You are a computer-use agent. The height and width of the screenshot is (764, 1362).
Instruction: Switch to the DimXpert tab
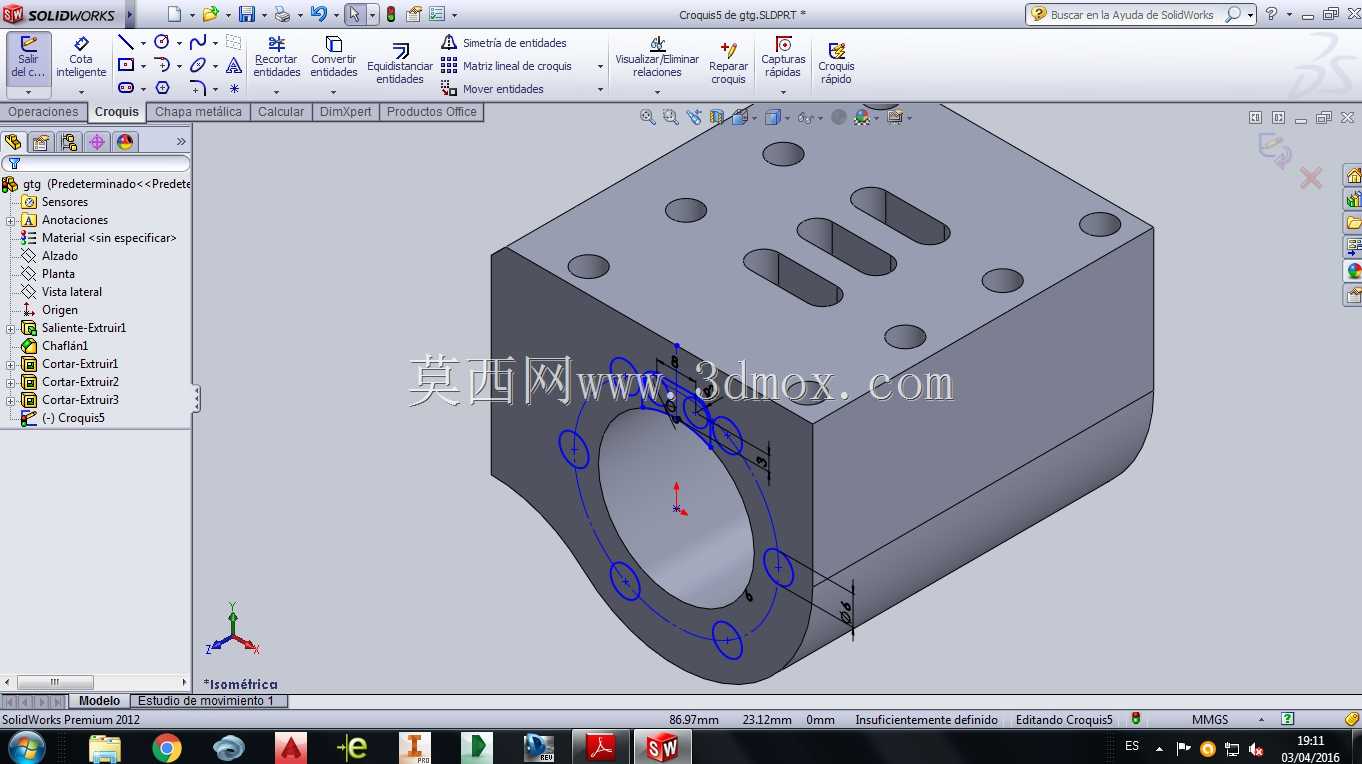point(345,112)
